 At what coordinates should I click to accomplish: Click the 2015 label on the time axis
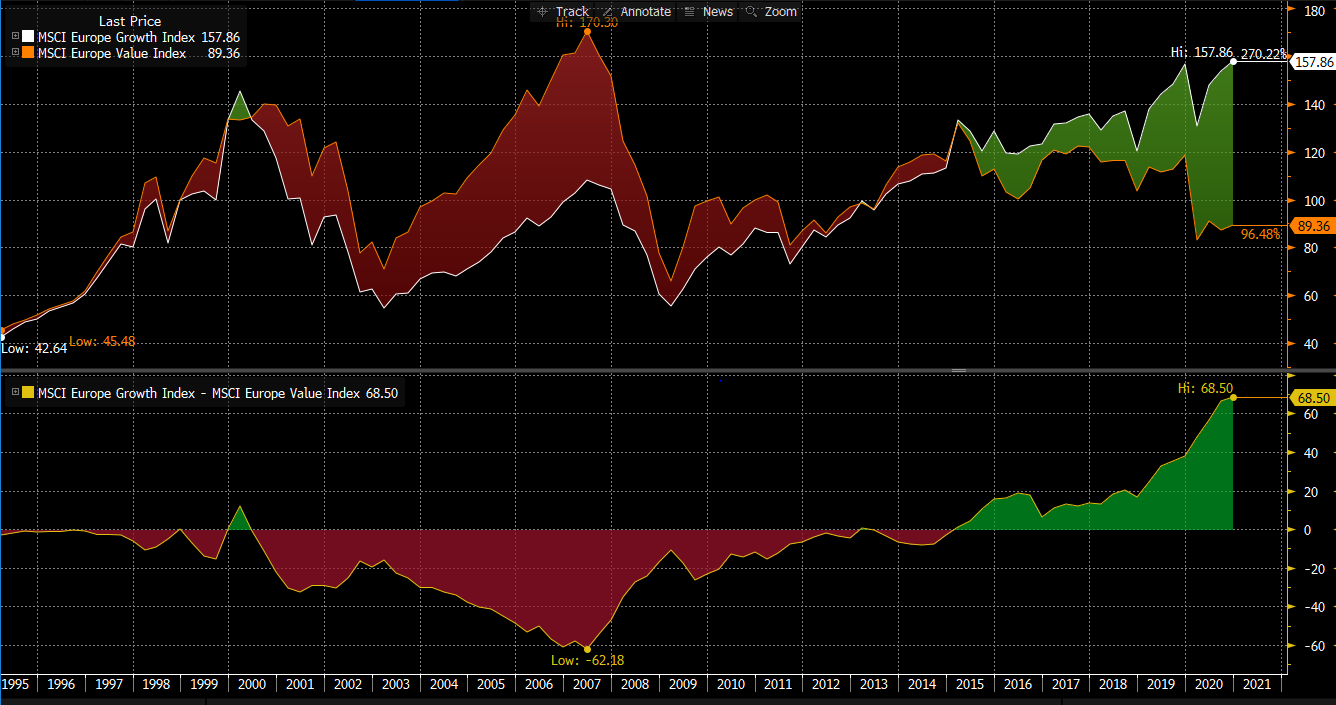(969, 684)
